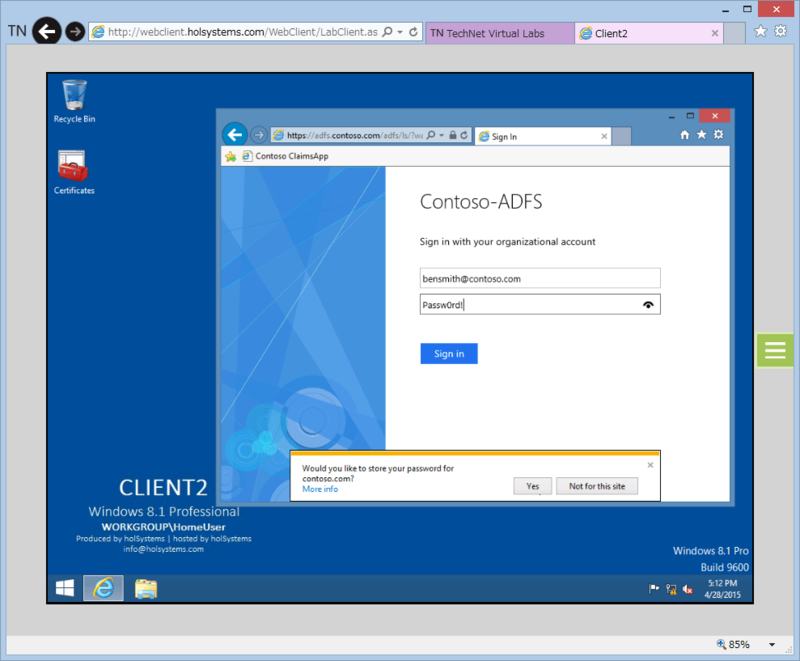Refresh the inner Sign In page
The width and height of the screenshot is (800, 661).
pos(464,135)
